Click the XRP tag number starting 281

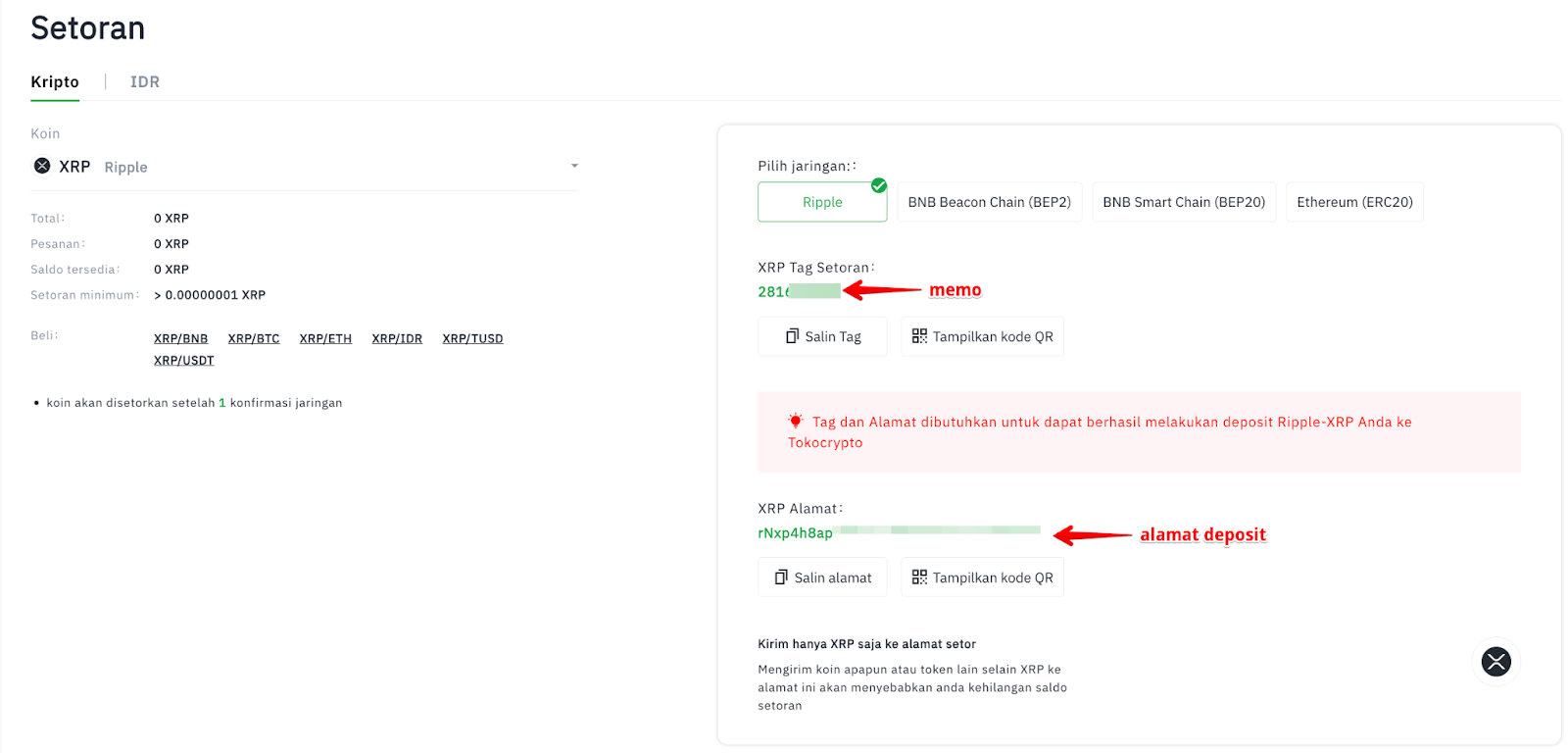[799, 291]
